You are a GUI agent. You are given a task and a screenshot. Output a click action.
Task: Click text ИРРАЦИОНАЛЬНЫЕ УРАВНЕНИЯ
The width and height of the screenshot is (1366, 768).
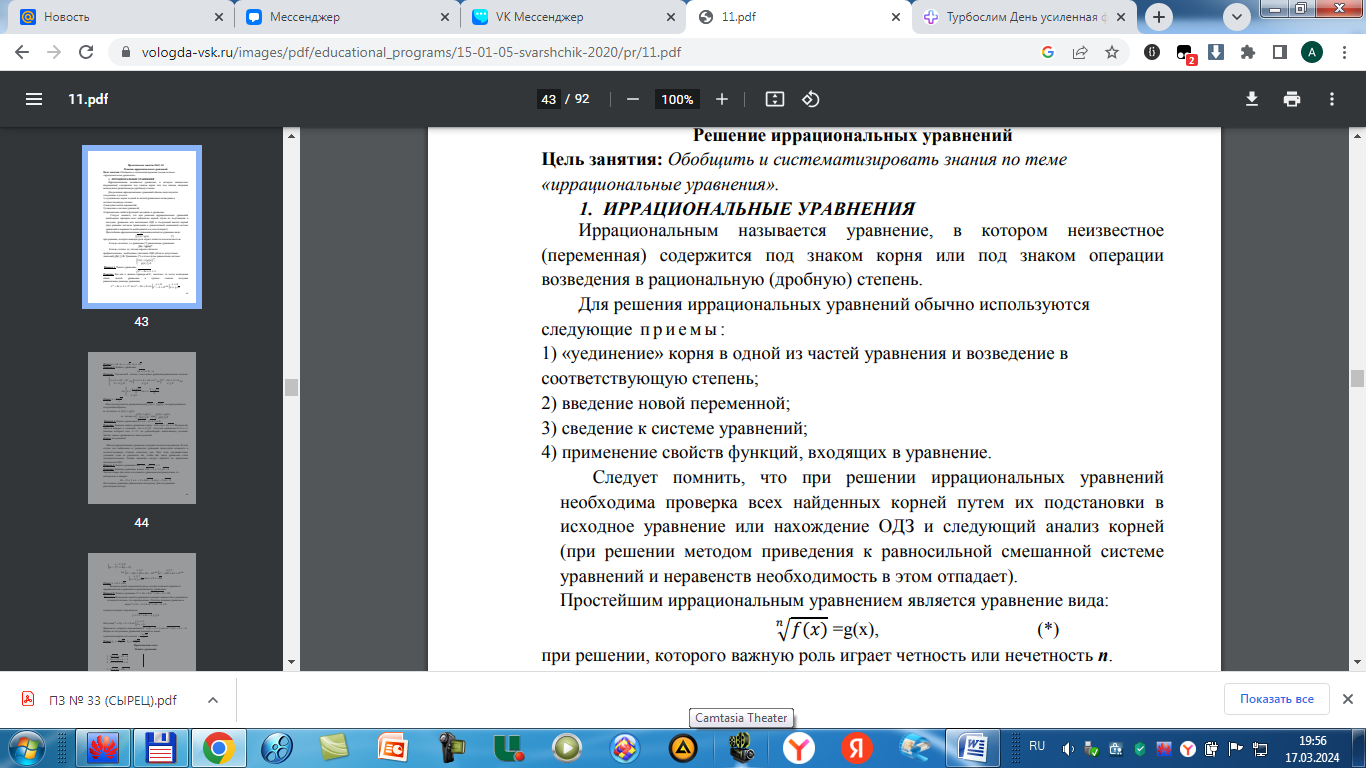[760, 209]
